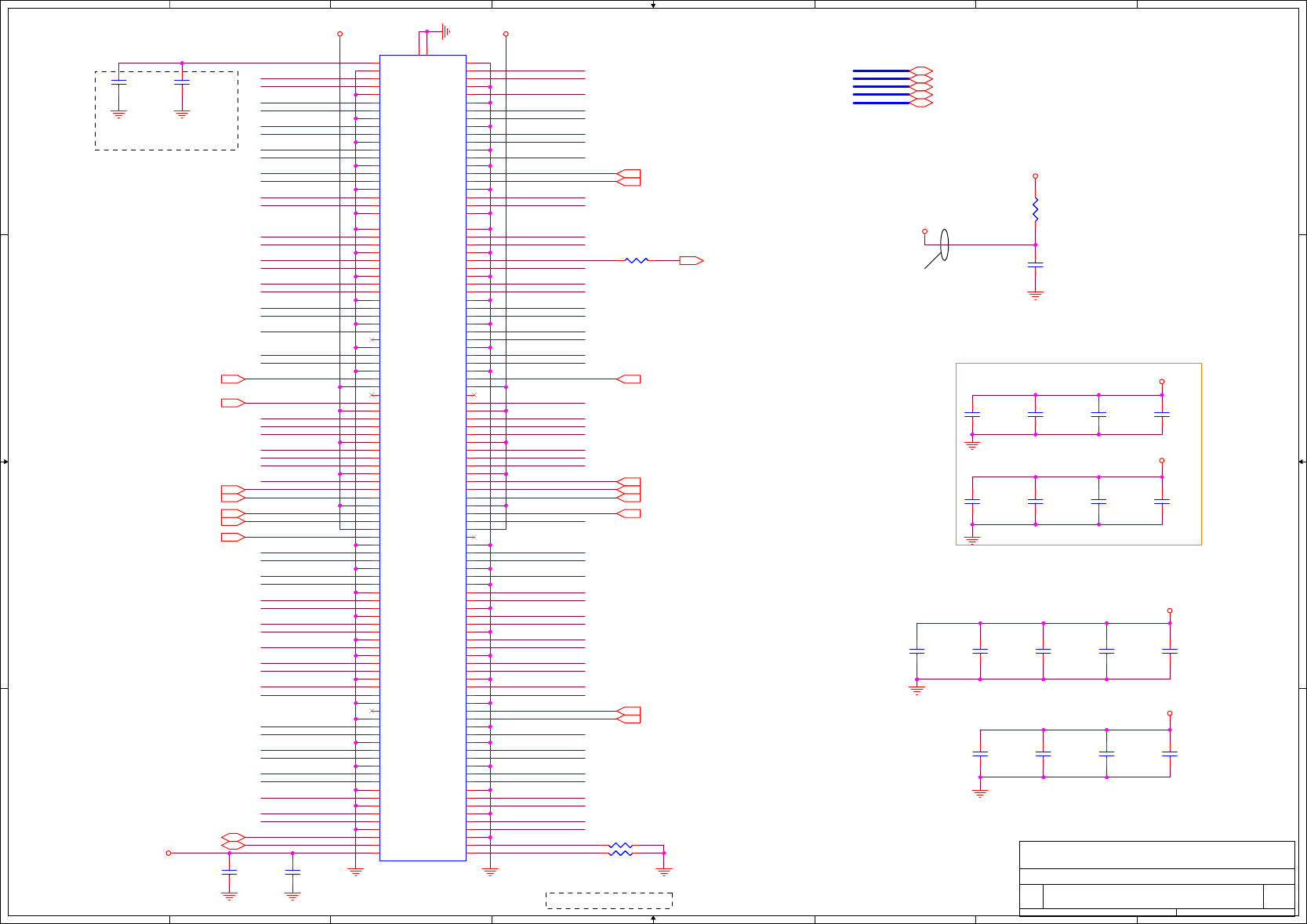Image resolution: width=1307 pixels, height=924 pixels.
Task: Select the upper bidirectional port at bottom-left
Action: 233,837
